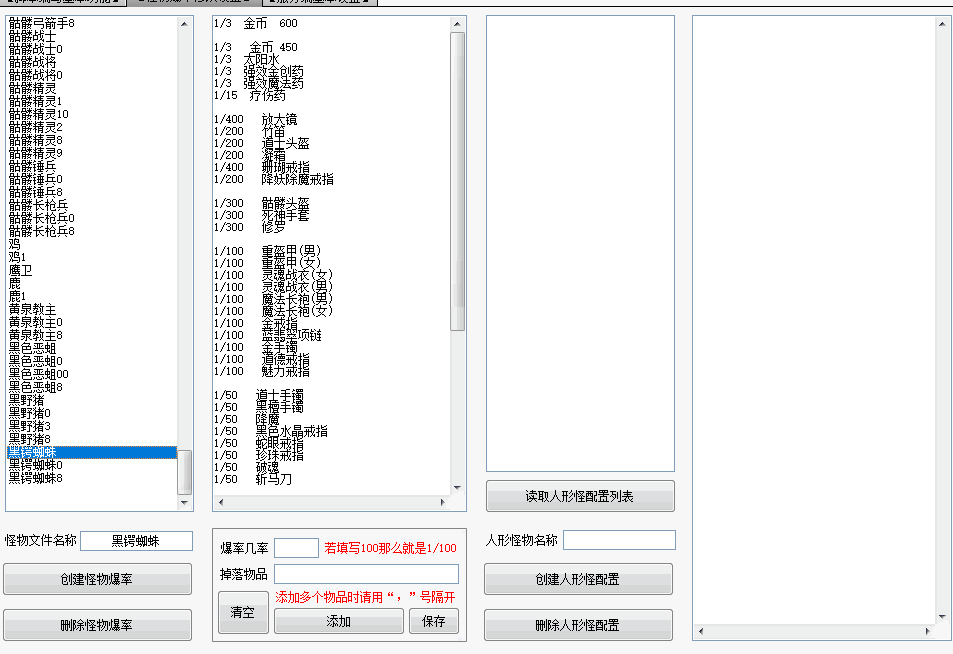Focus the 爆率几率 input field
This screenshot has height=654, width=953.
point(297,548)
